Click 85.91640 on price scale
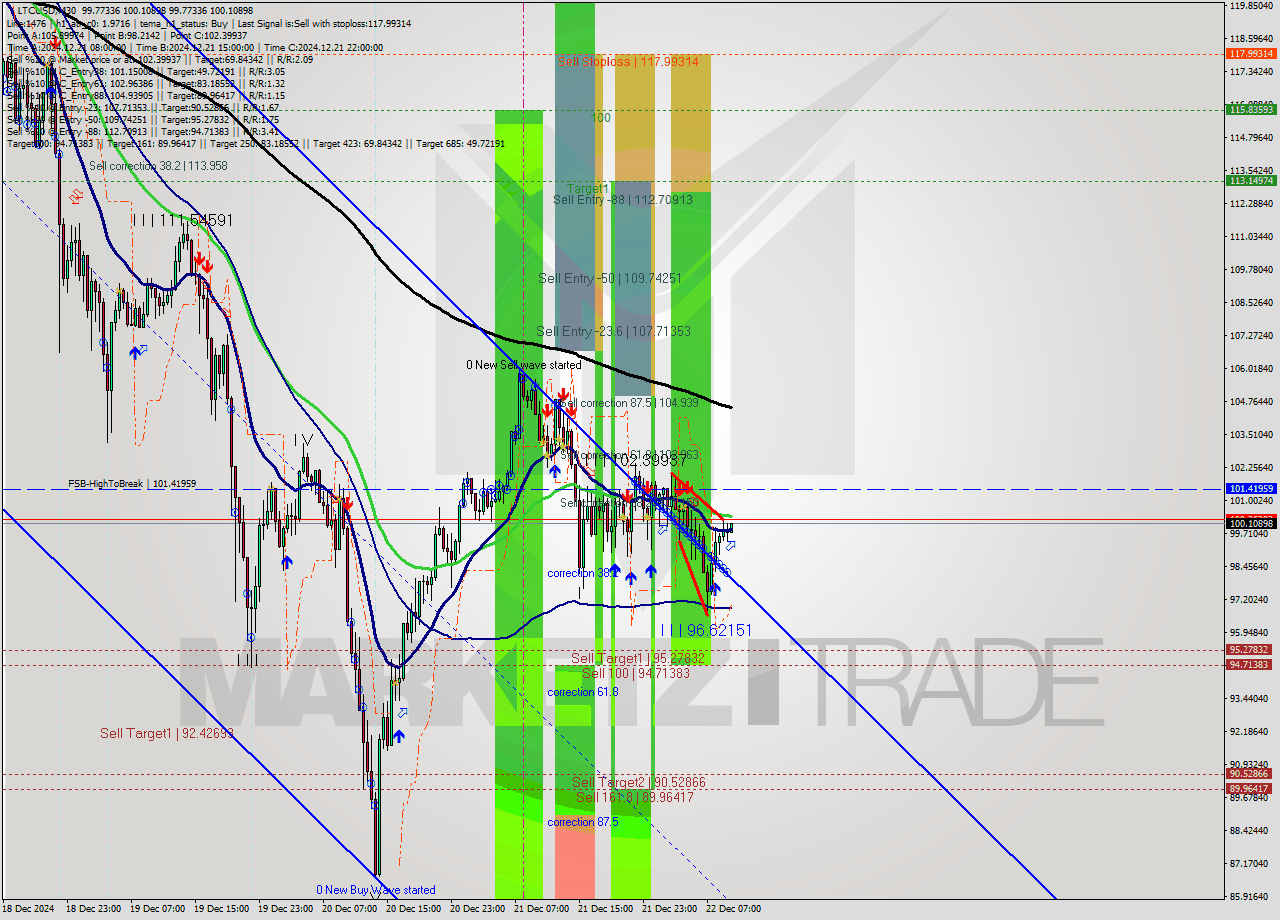Viewport: 1280px width, 920px height. [x=1251, y=897]
